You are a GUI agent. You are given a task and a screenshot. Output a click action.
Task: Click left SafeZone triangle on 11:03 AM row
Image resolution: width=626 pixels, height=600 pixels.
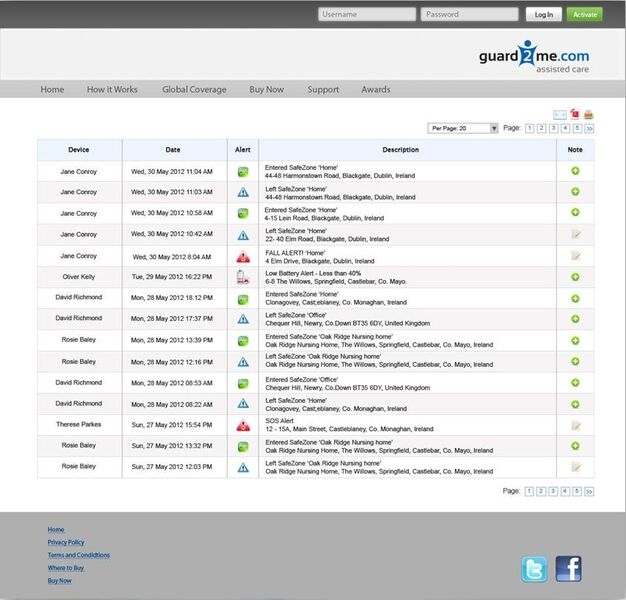[x=243, y=193]
